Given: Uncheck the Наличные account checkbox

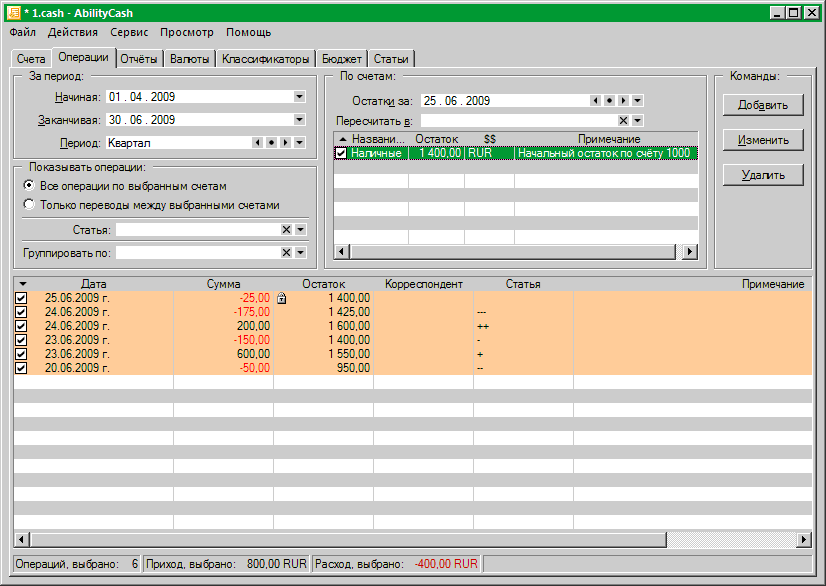Looking at the screenshot, I should click(x=341, y=153).
